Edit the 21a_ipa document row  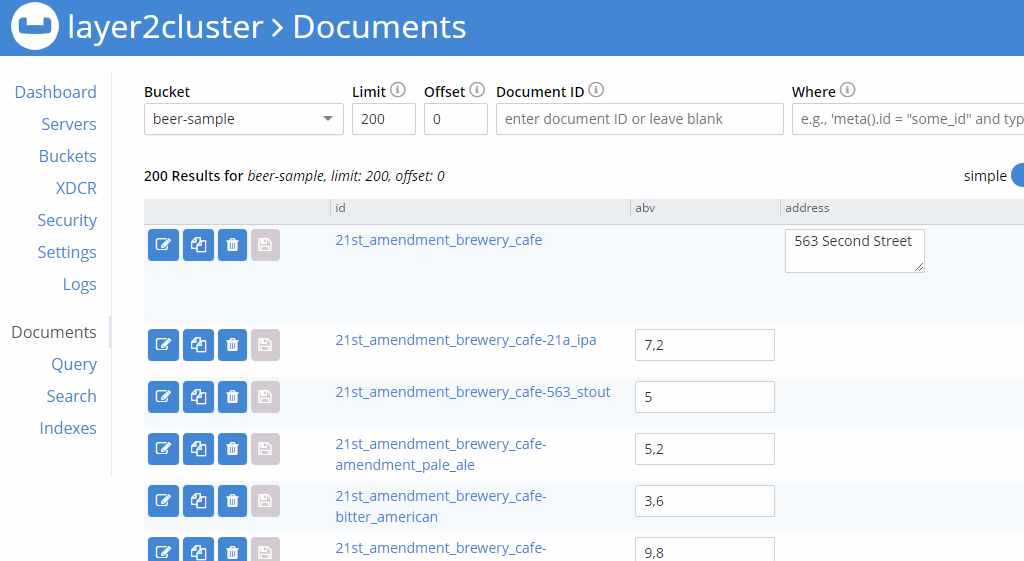click(163, 345)
